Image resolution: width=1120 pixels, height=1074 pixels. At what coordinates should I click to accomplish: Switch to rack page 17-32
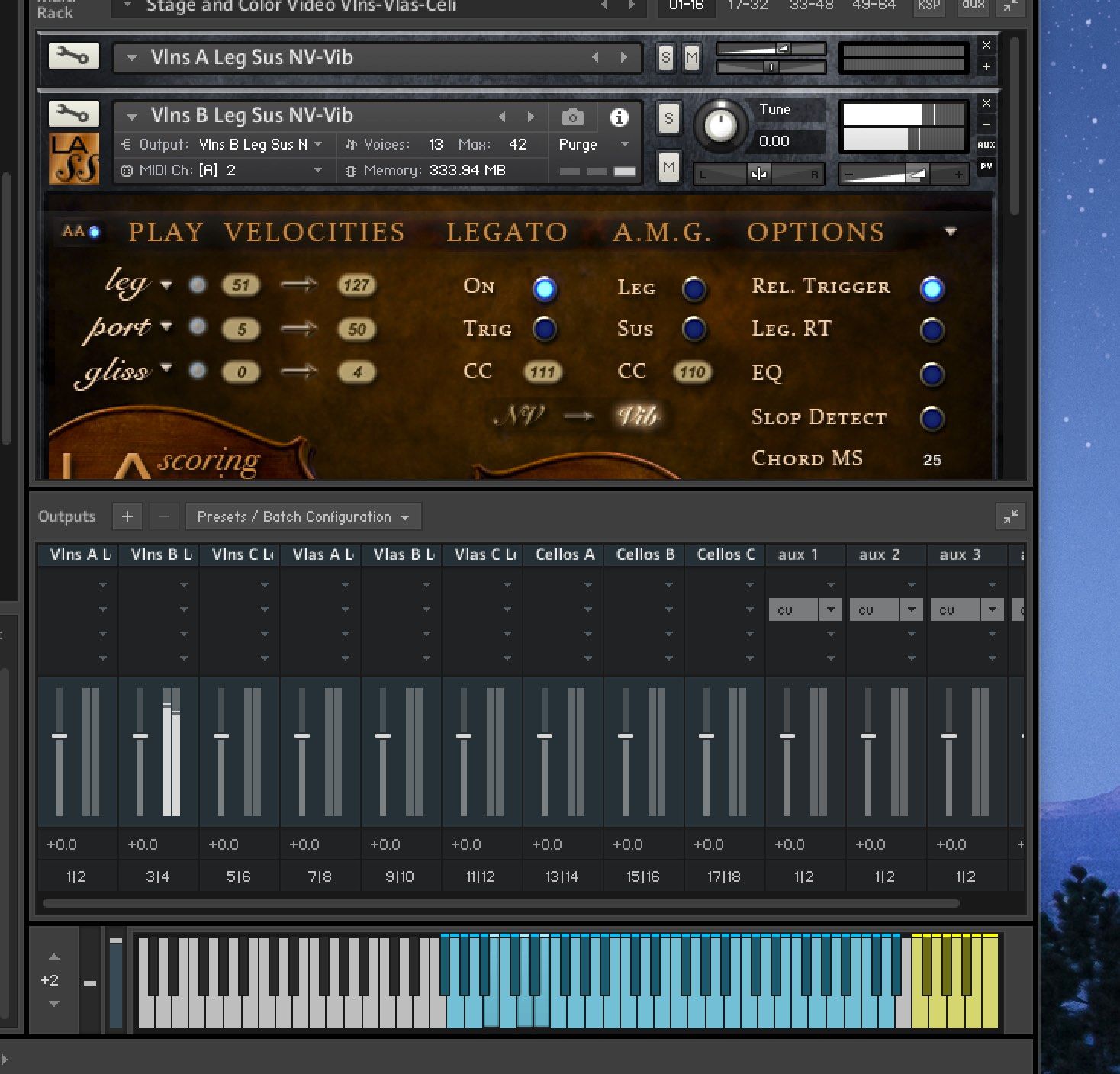748,6
